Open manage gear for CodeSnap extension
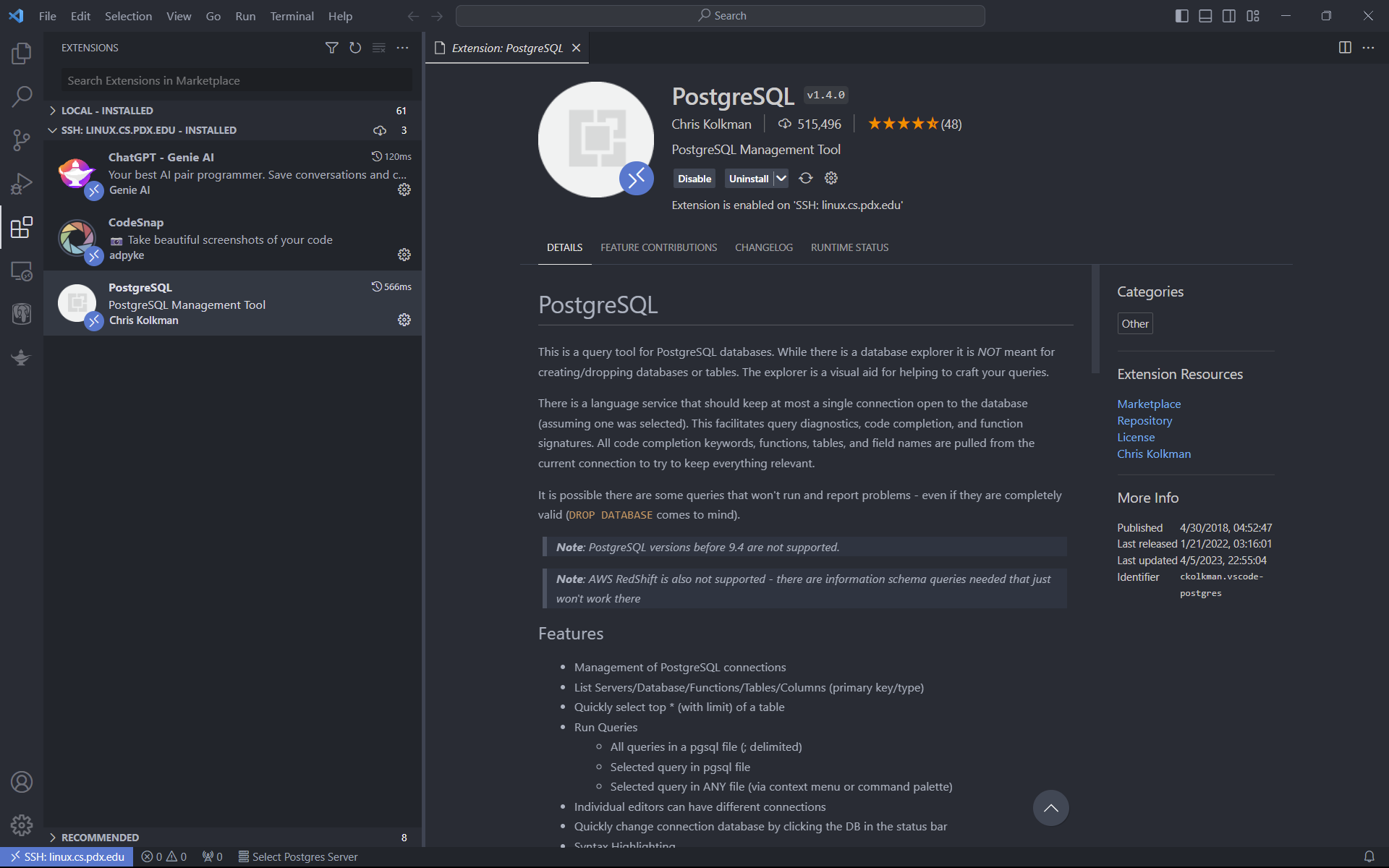Screen dimensions: 1389x868 tap(404, 255)
